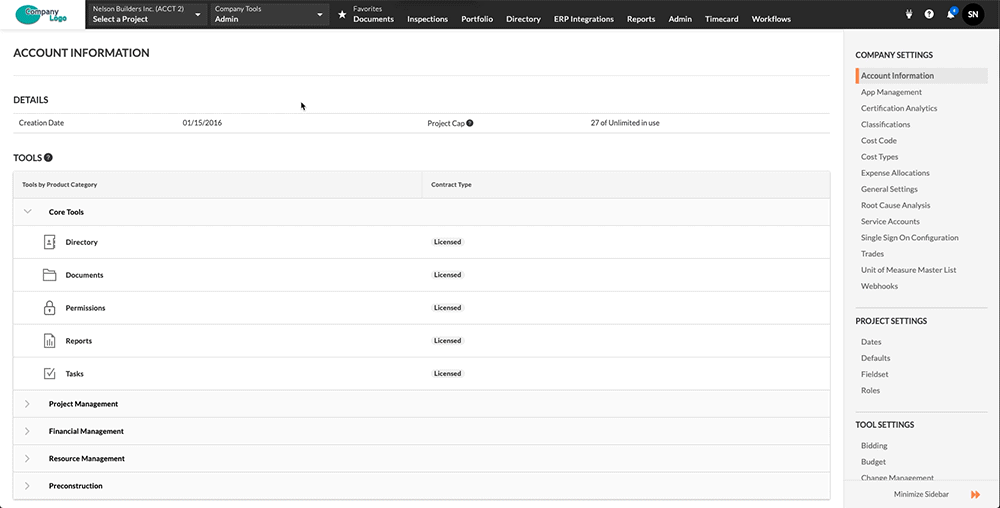Click the Tools help info icon
1000x508 pixels.
tap(48, 158)
